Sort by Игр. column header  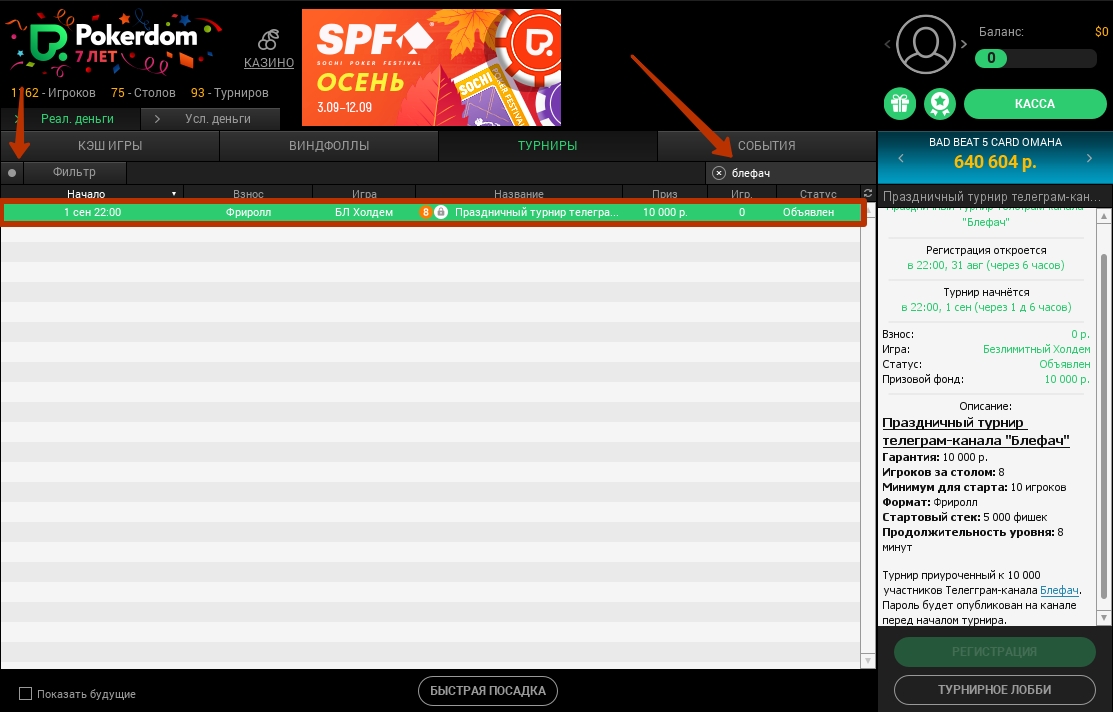coord(742,194)
